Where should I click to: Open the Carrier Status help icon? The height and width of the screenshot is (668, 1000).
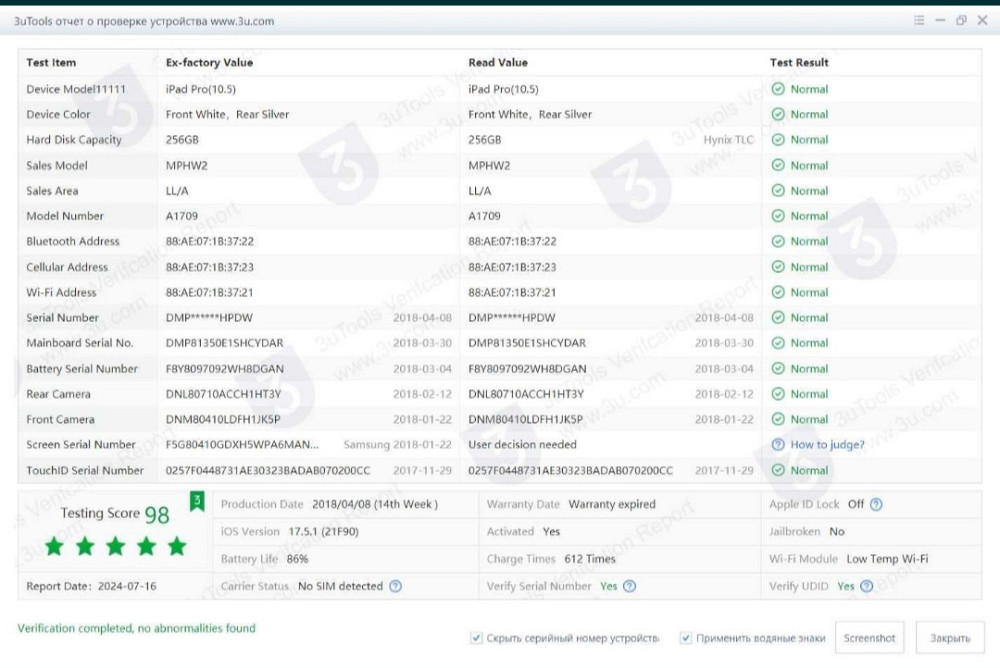pos(395,586)
